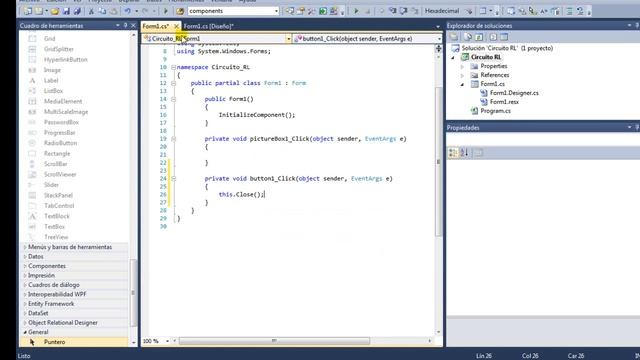Screen dimensions: 640x360
Task: Click Solution Explorer Refresh icon
Action: tap(479, 37)
